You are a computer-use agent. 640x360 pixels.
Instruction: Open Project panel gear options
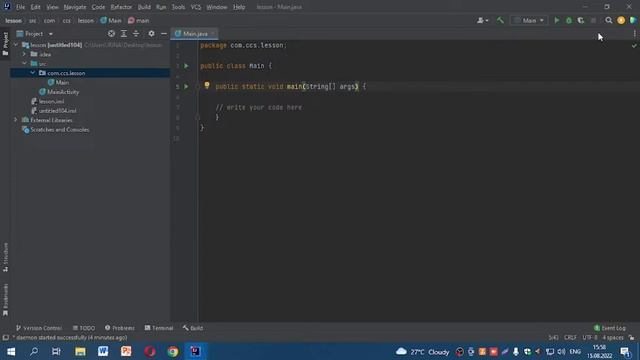(x=151, y=33)
